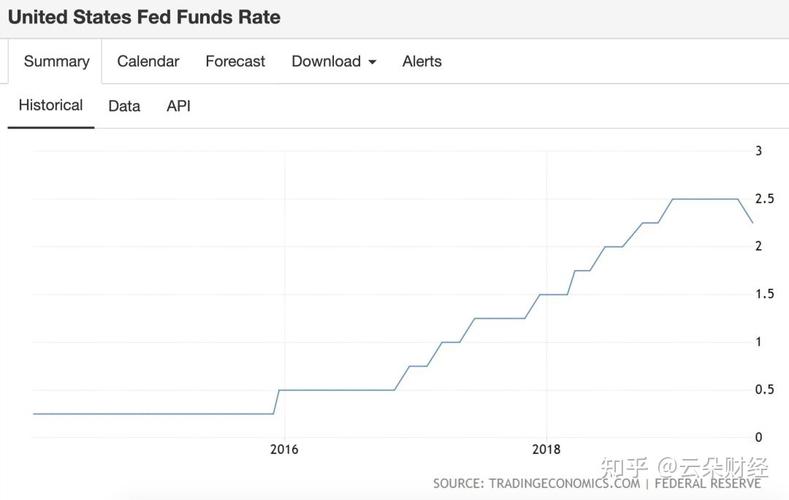Open the Alerts tab
The image size is (789, 500).
coord(422,61)
